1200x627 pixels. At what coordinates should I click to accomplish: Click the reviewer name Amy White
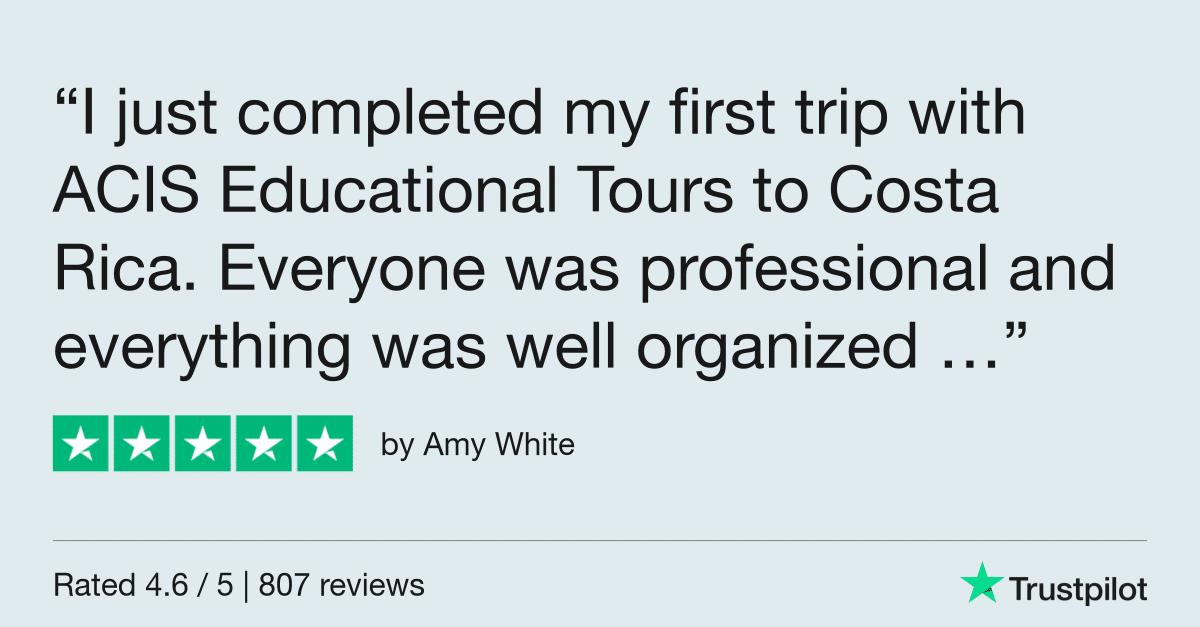click(x=499, y=445)
